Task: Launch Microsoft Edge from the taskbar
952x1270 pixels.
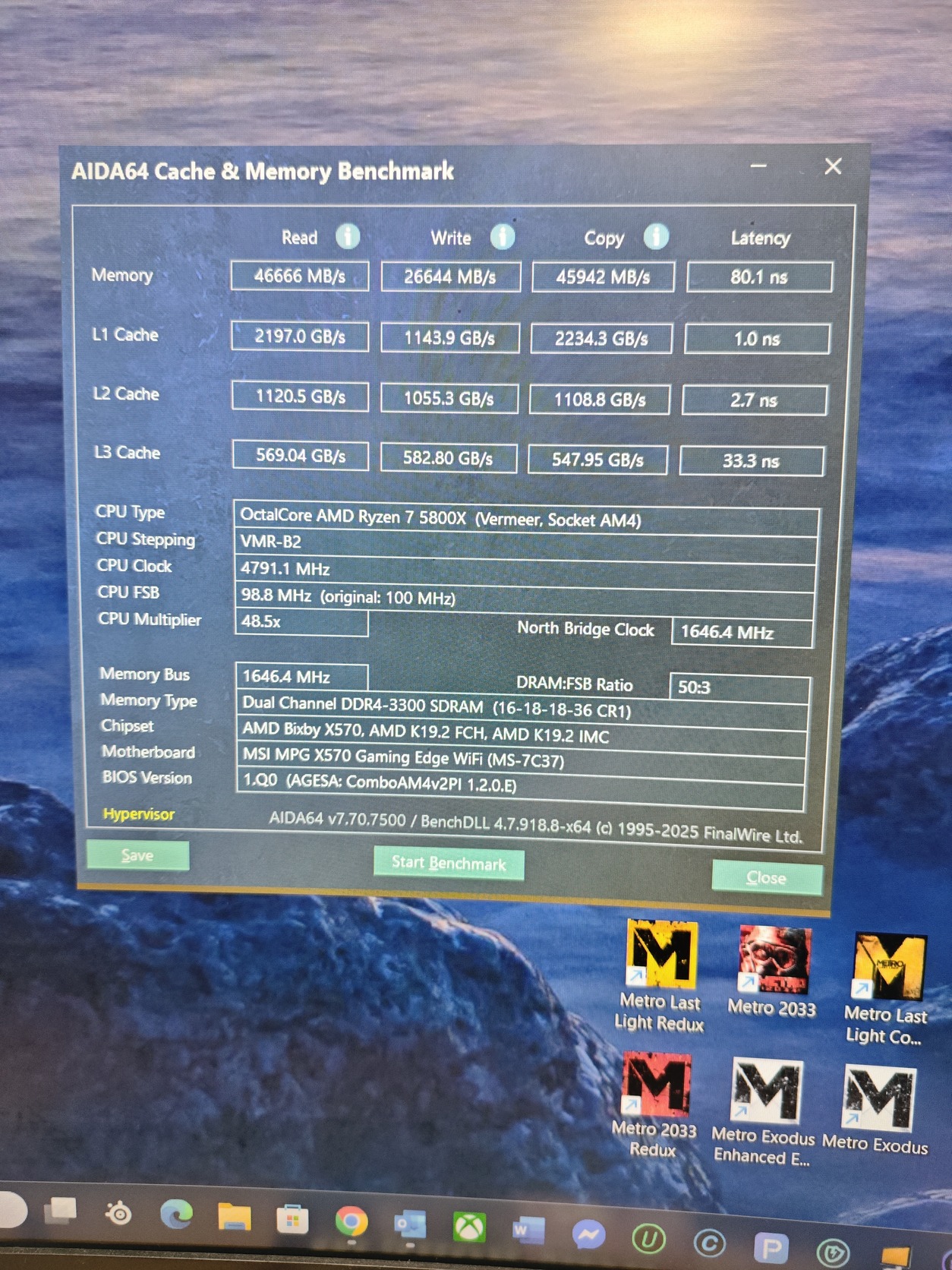Action: coord(176,1215)
